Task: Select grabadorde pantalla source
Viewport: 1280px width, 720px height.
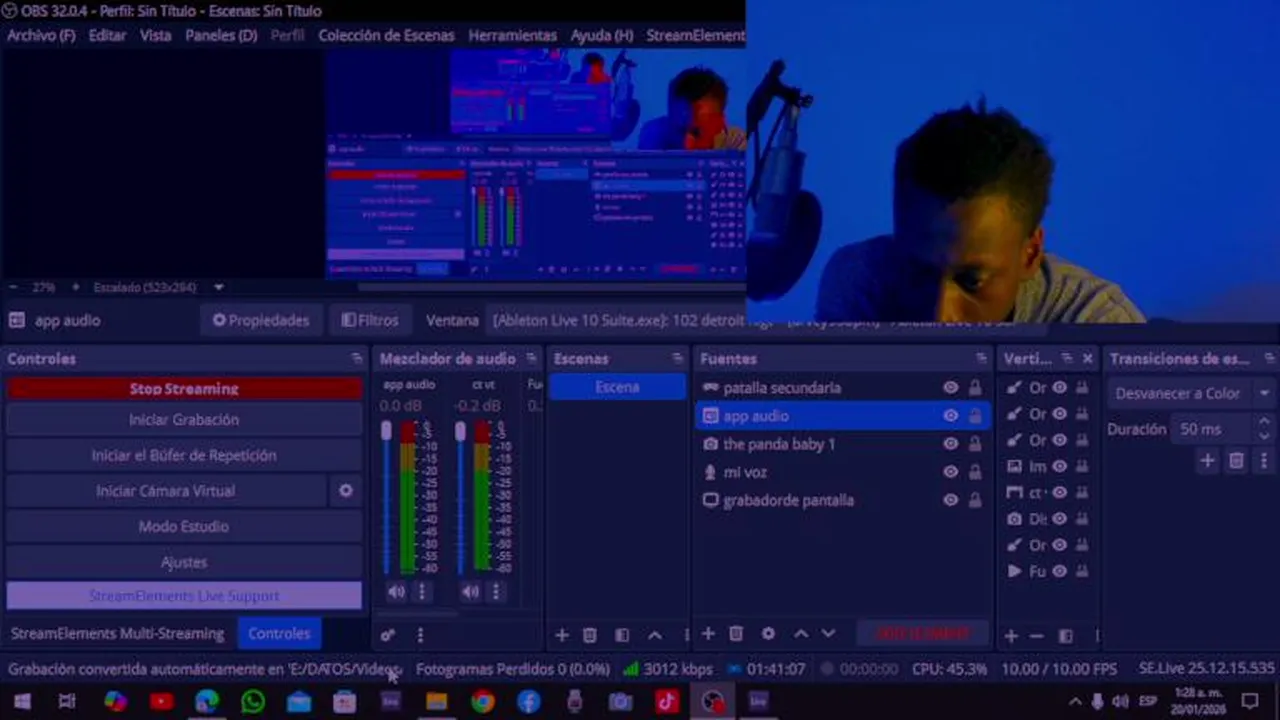Action: click(789, 500)
